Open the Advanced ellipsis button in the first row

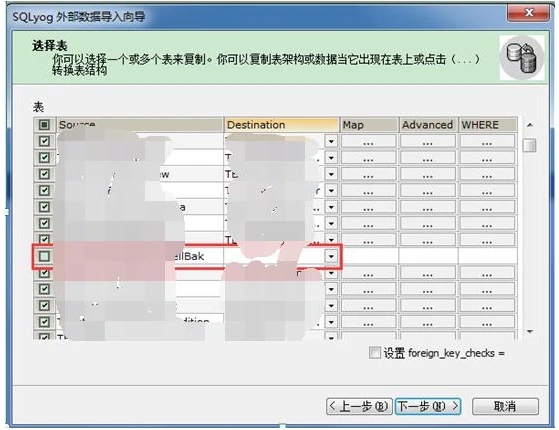point(428,142)
